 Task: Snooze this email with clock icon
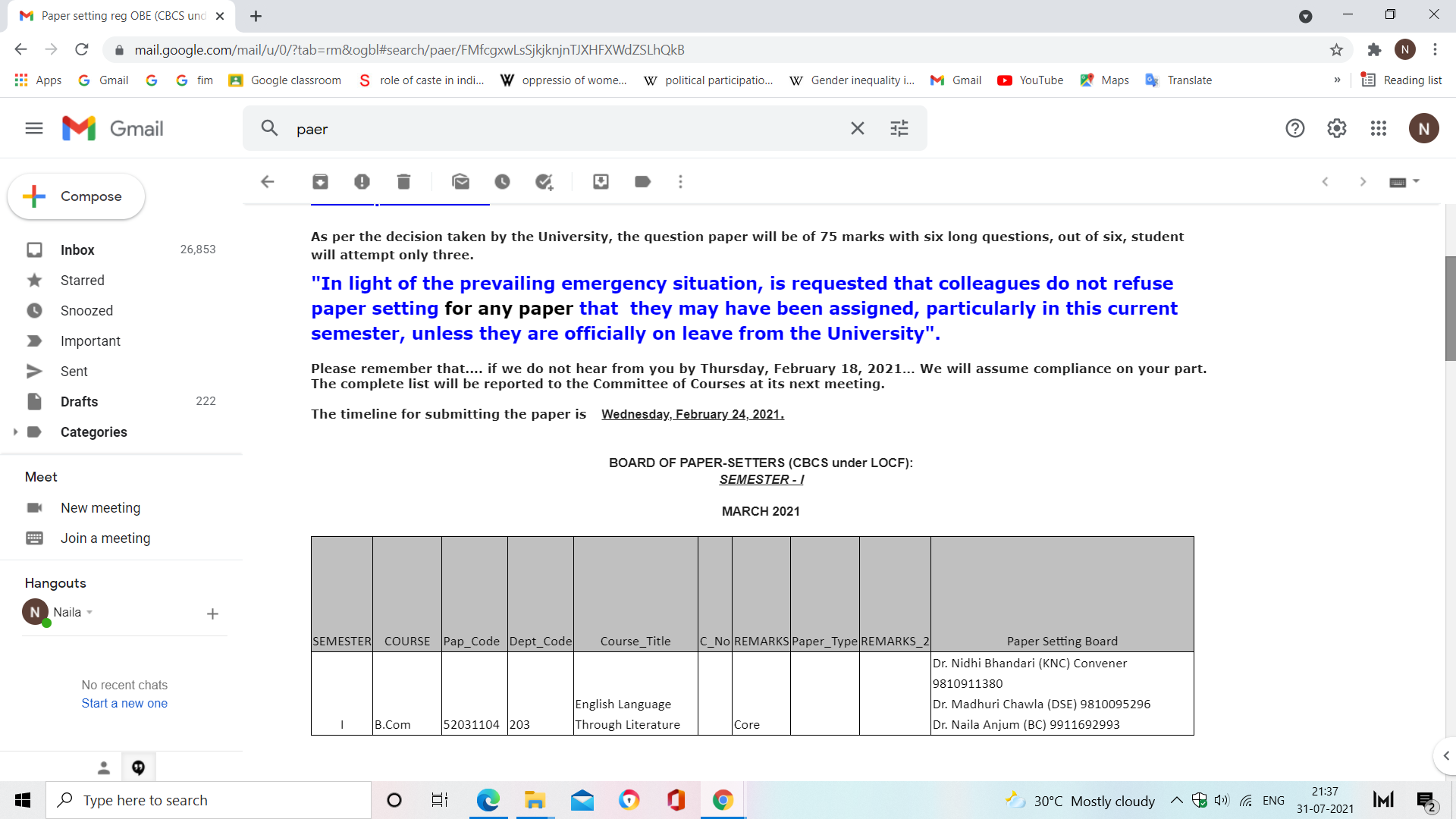(x=502, y=181)
